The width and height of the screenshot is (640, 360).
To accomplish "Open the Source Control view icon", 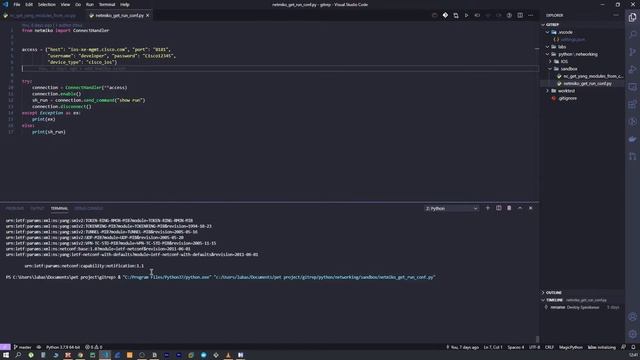I will click(x=632, y=52).
